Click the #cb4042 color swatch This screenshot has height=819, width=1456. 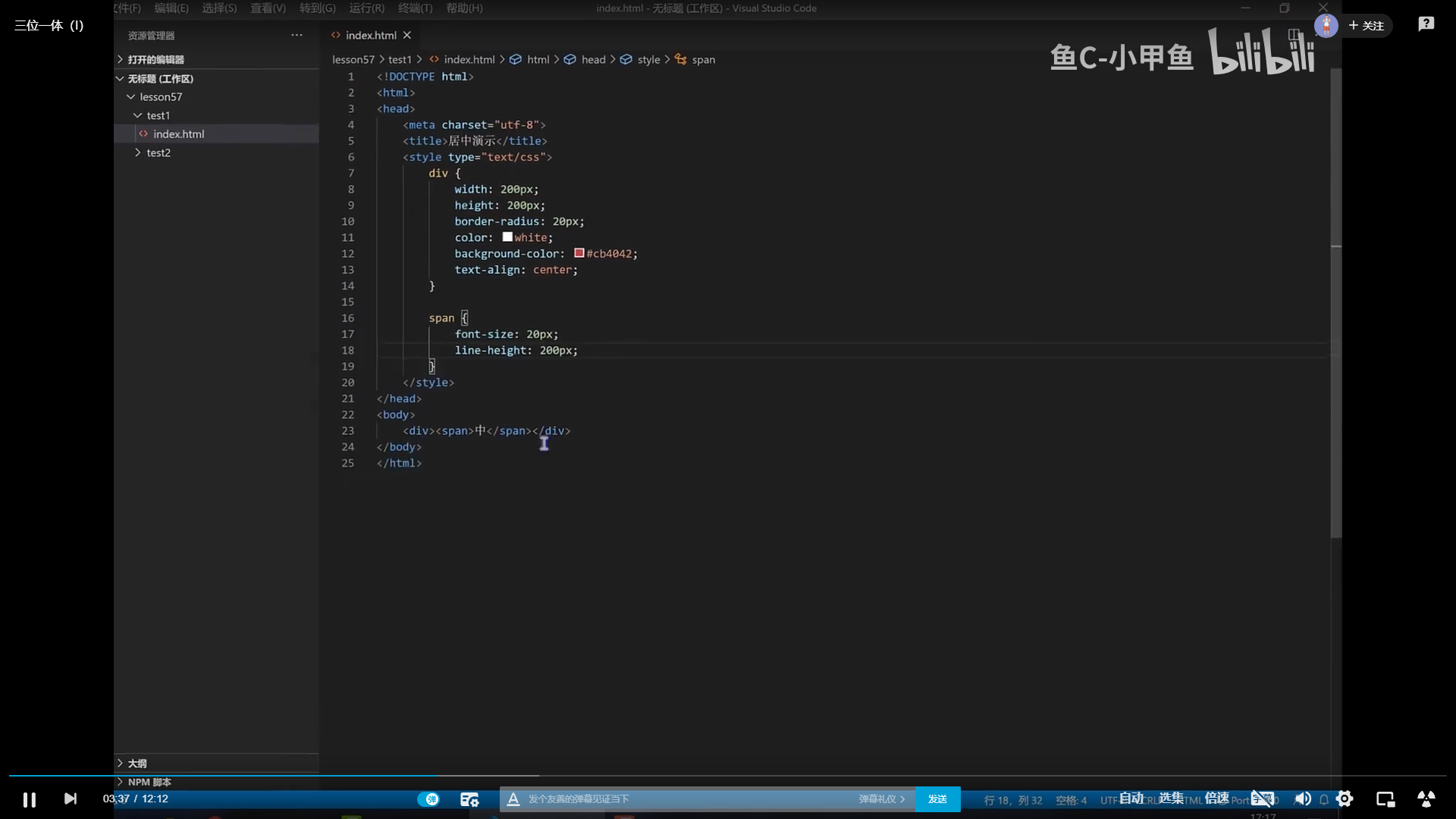(x=579, y=253)
